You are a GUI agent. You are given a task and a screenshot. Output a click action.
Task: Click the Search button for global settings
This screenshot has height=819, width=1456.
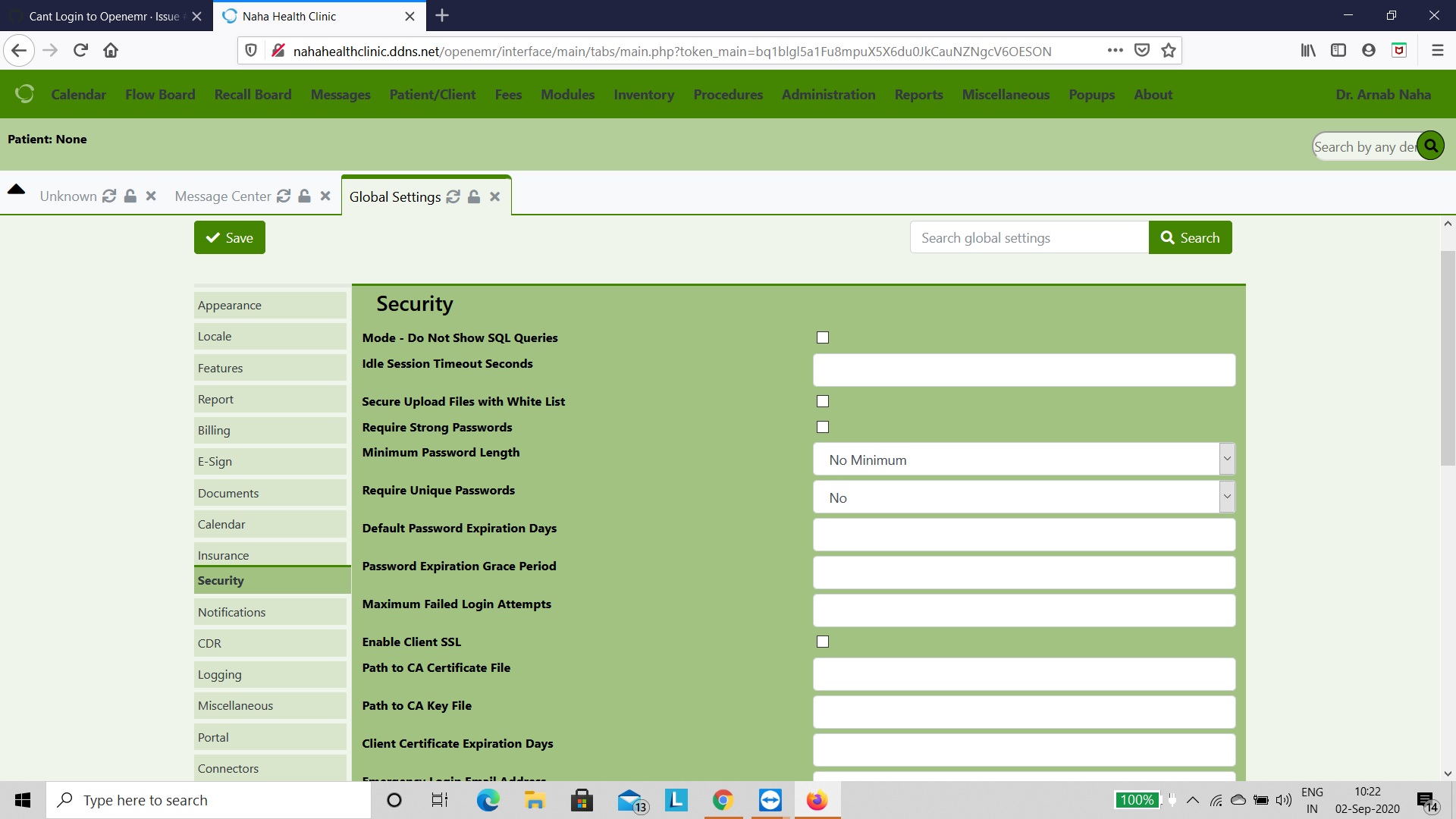1190,237
